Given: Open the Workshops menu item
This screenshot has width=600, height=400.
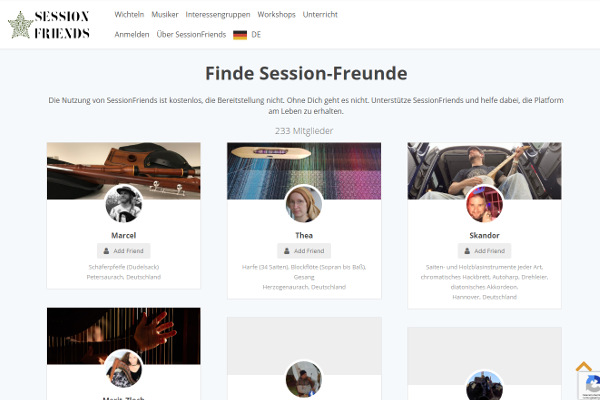Looking at the screenshot, I should [x=276, y=15].
